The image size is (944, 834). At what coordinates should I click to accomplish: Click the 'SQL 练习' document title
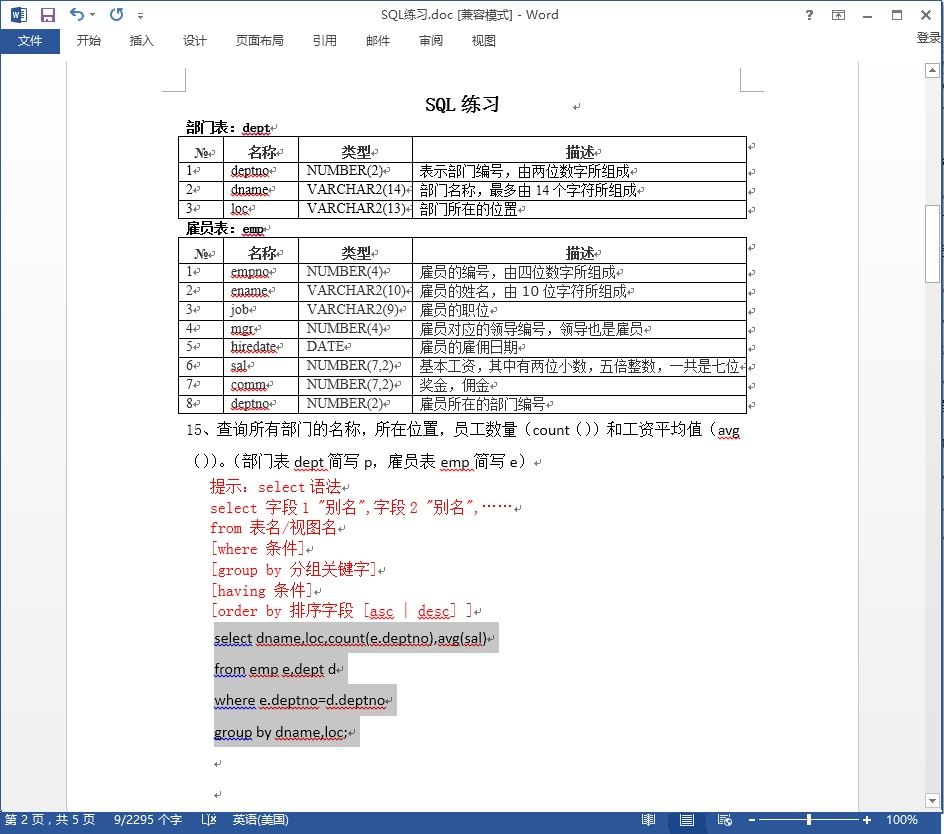[462, 104]
